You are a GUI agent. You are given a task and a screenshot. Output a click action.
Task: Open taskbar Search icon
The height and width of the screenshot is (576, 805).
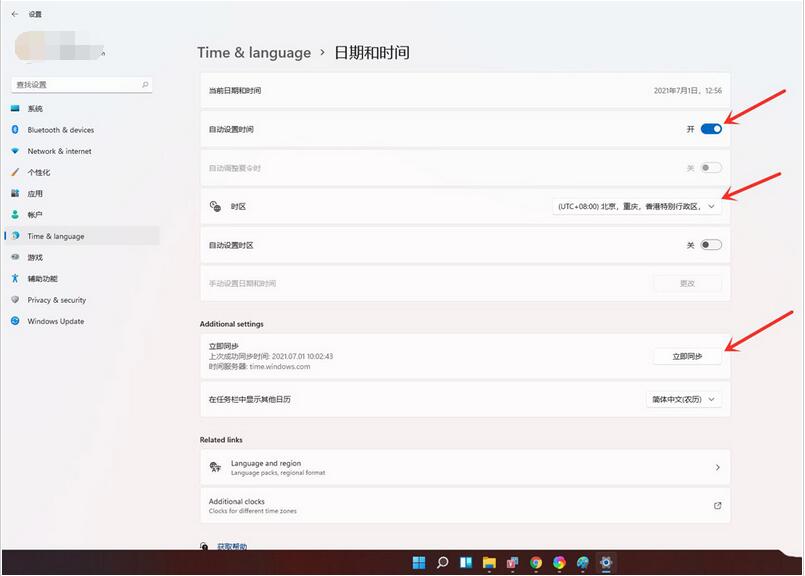[x=443, y=563]
